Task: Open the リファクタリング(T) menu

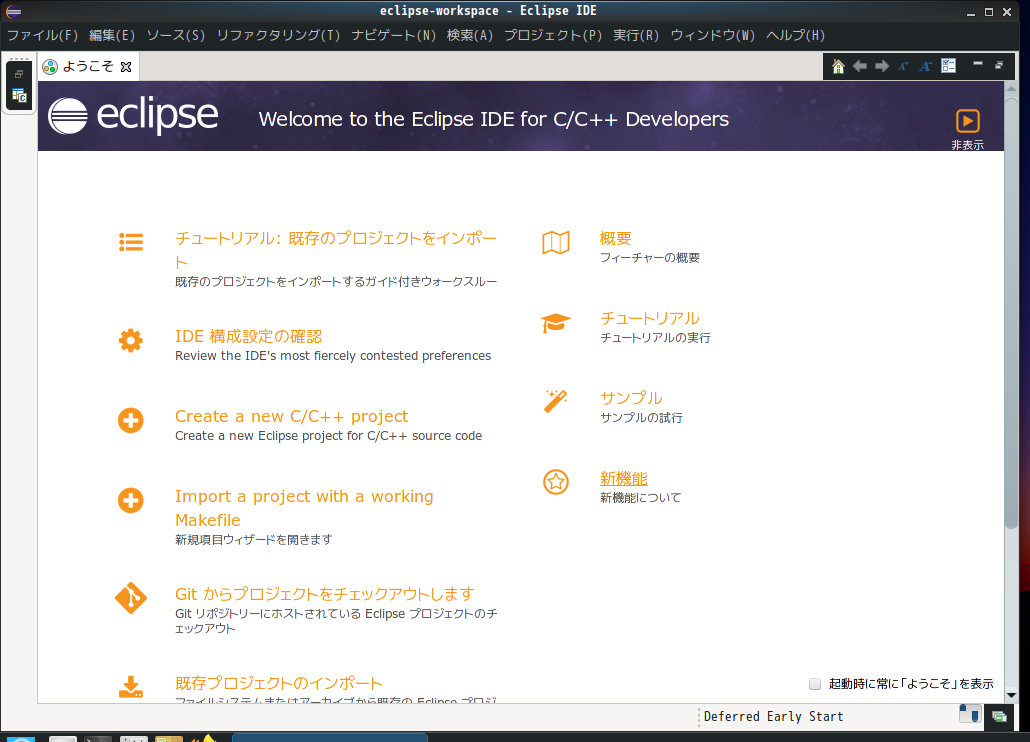Action: click(279, 35)
